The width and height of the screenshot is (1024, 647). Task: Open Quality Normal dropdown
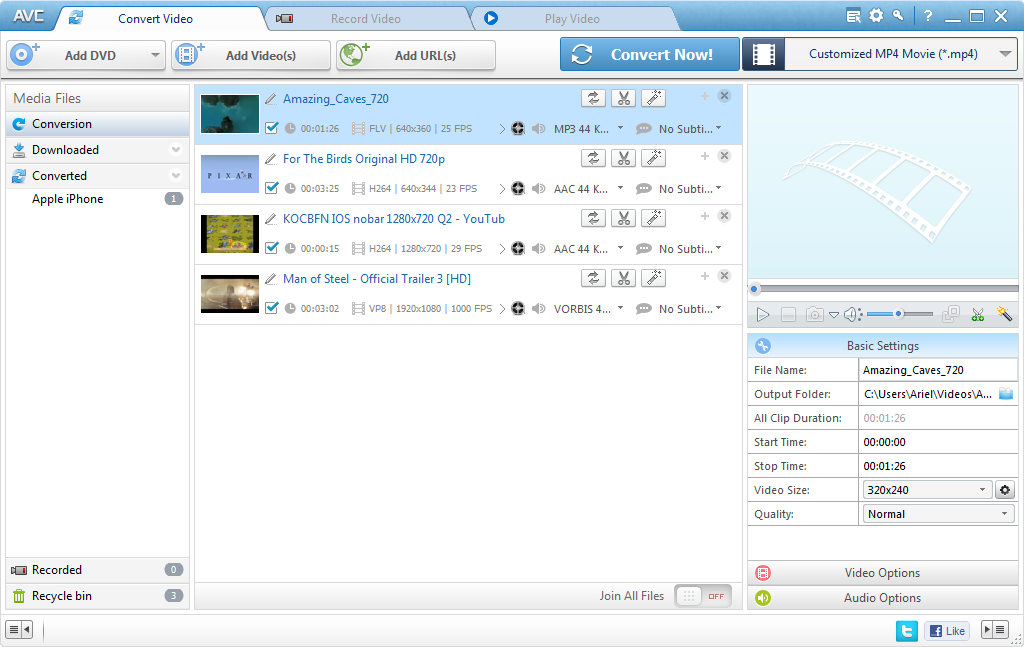point(938,514)
